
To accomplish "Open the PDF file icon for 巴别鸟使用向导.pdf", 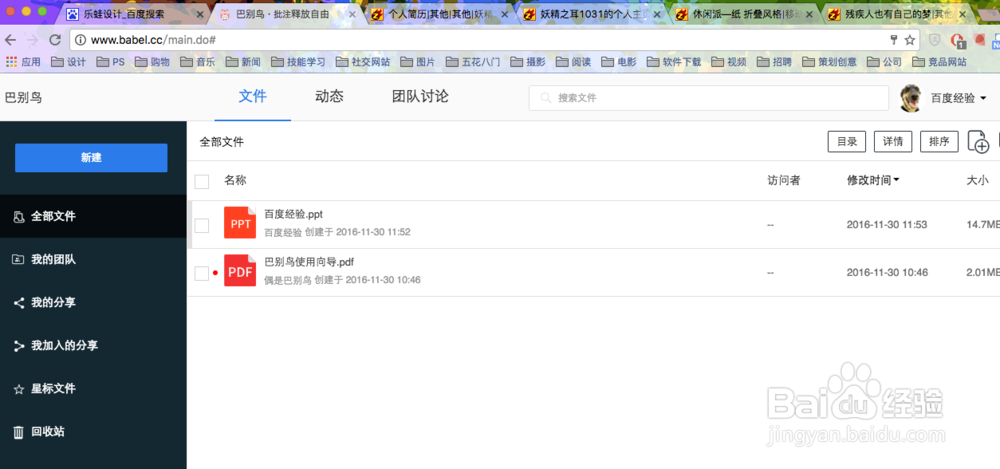I will click(x=240, y=271).
